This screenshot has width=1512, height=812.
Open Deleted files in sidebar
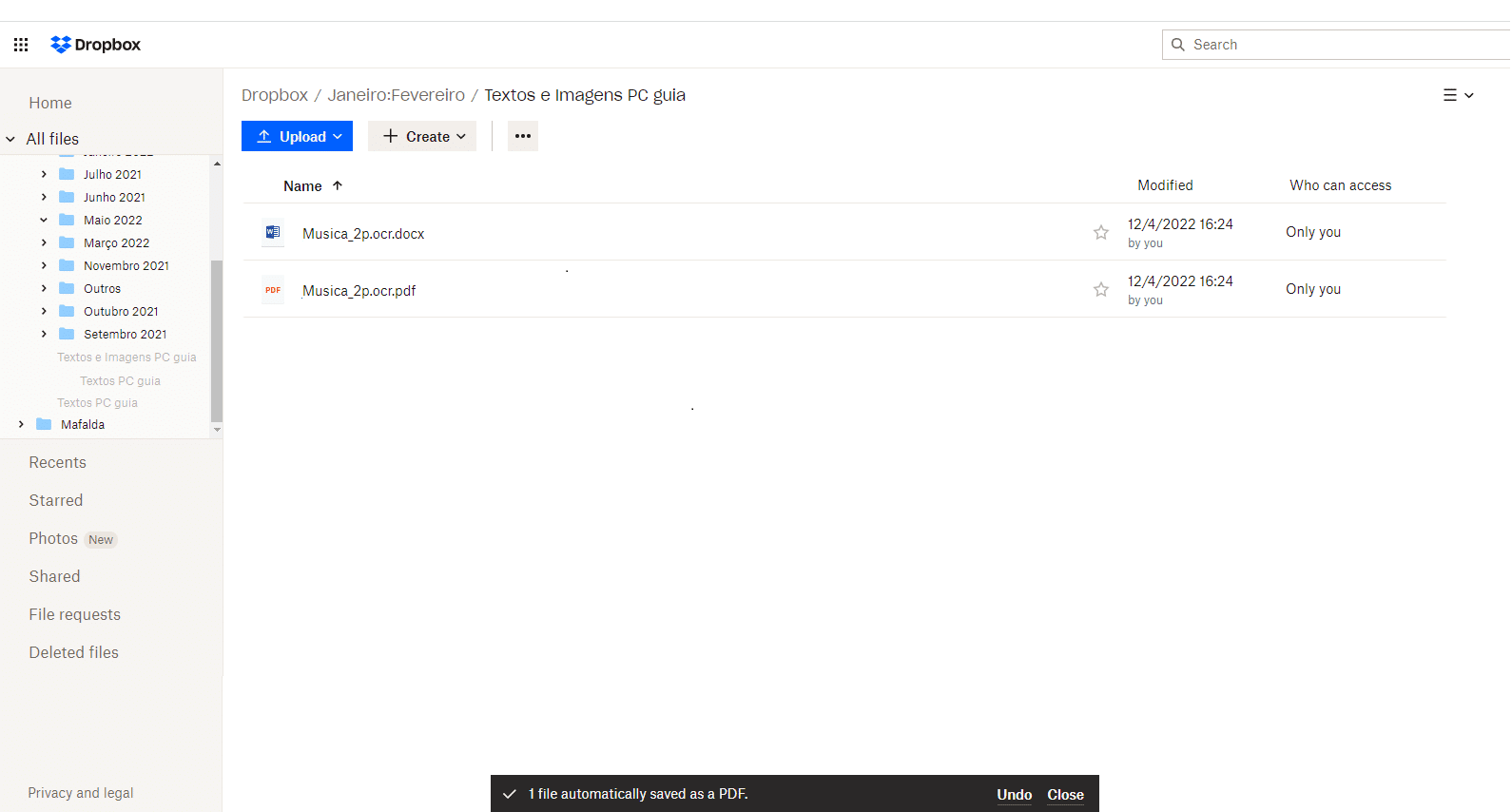pyautogui.click(x=73, y=652)
